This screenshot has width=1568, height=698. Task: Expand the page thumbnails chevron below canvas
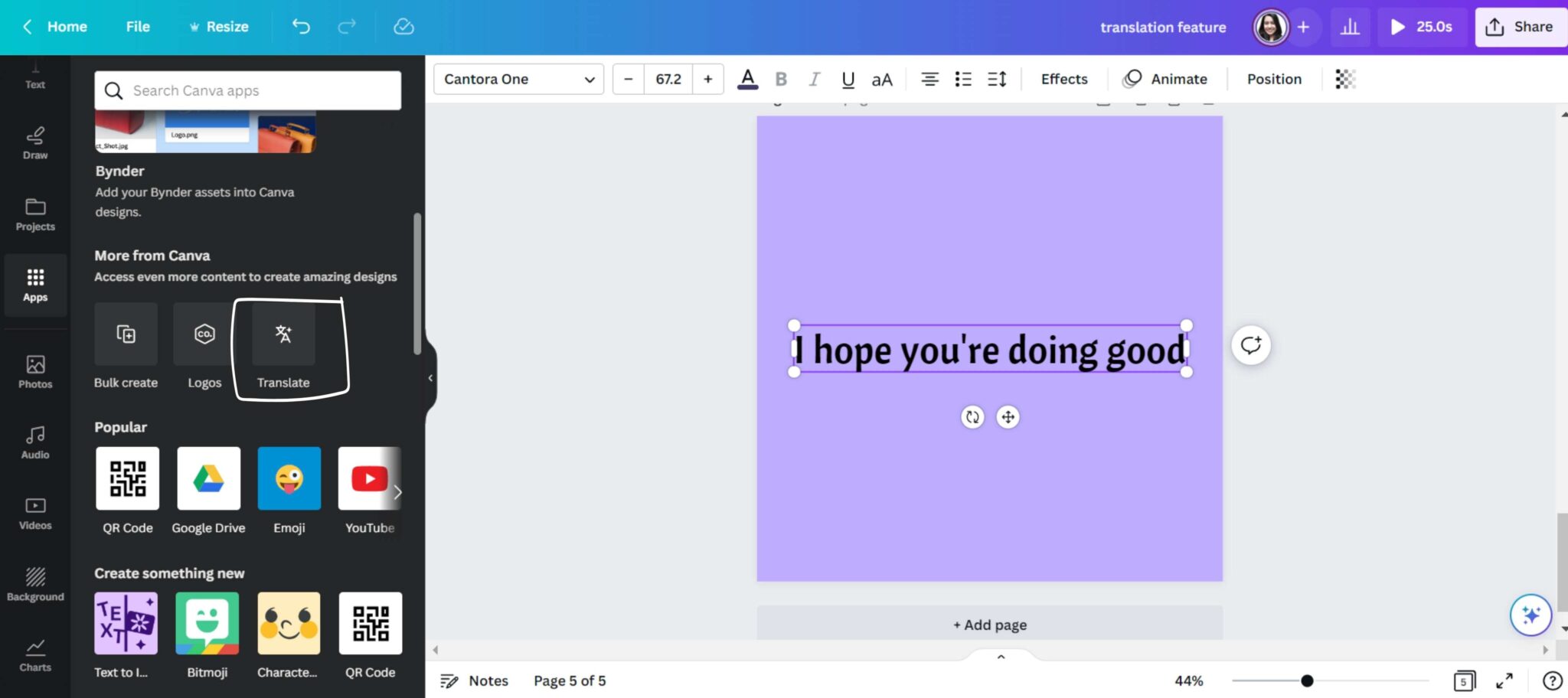click(x=1001, y=657)
